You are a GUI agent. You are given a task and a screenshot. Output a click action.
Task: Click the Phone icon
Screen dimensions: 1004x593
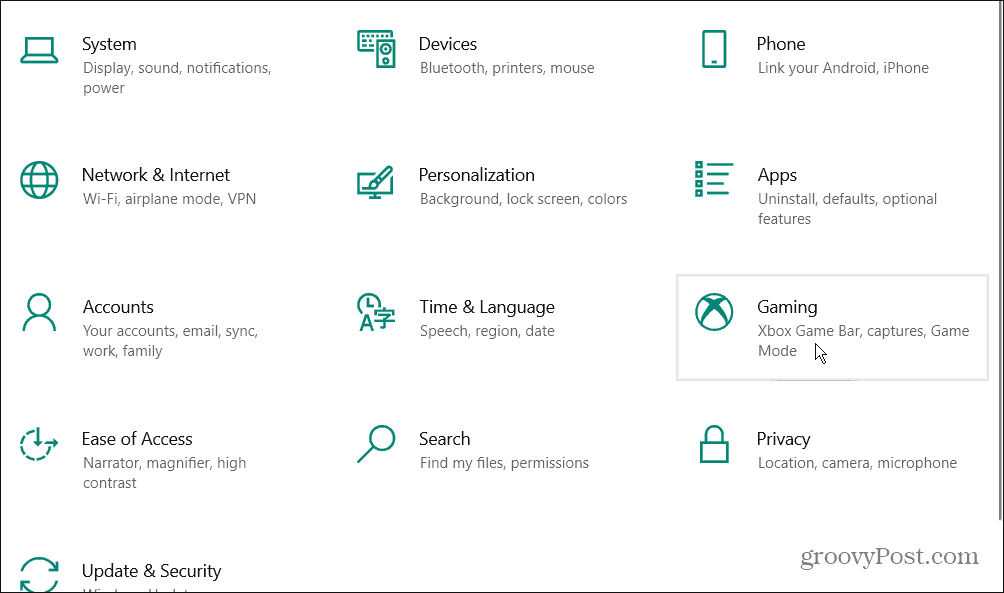714,48
